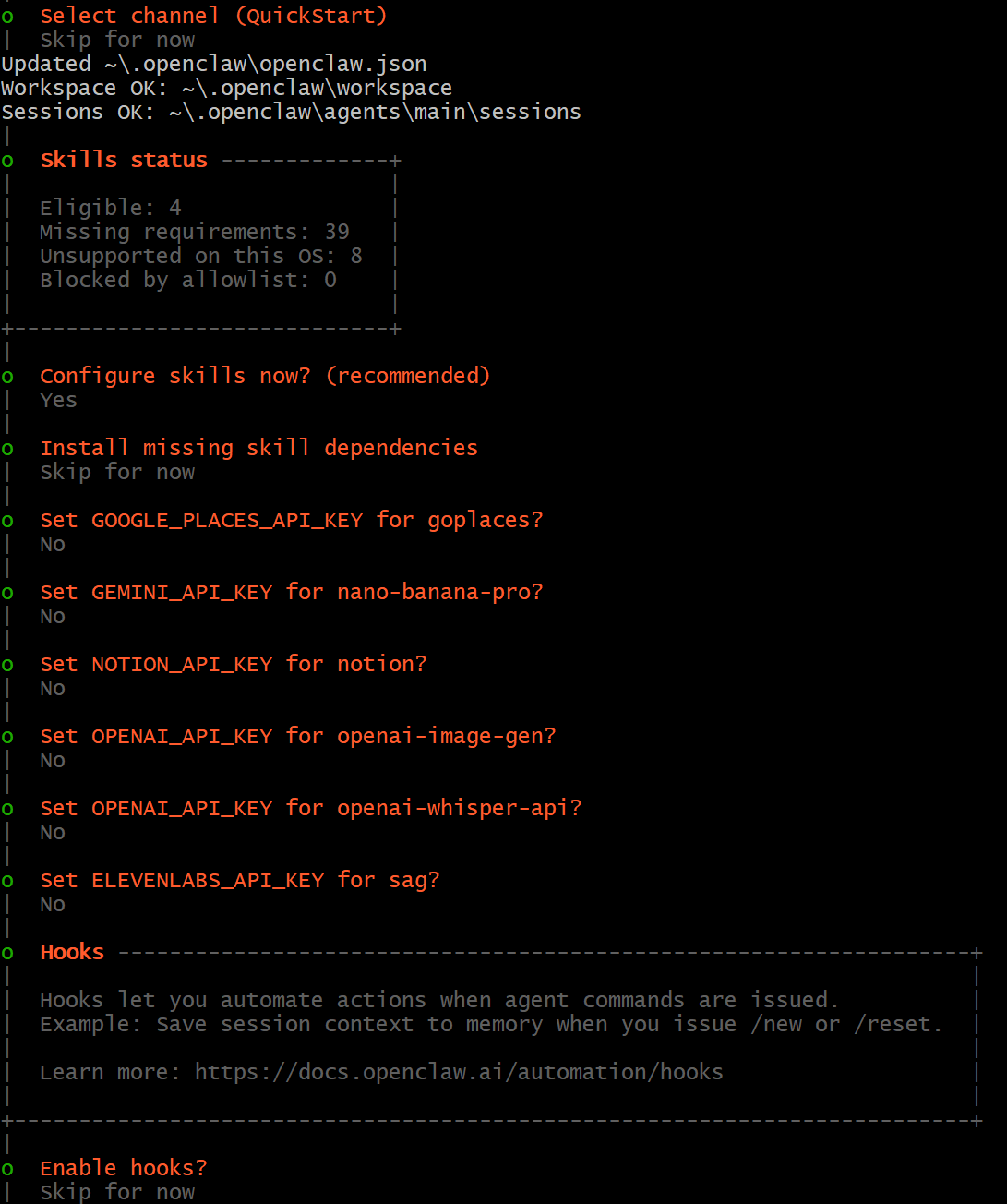Click the green marker beside Select channel
Screen dimensions: 1007x1204
tap(7, 17)
